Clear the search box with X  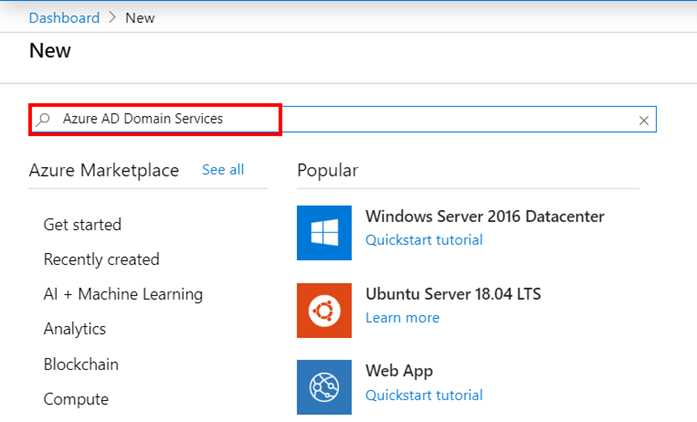pyautogui.click(x=644, y=121)
